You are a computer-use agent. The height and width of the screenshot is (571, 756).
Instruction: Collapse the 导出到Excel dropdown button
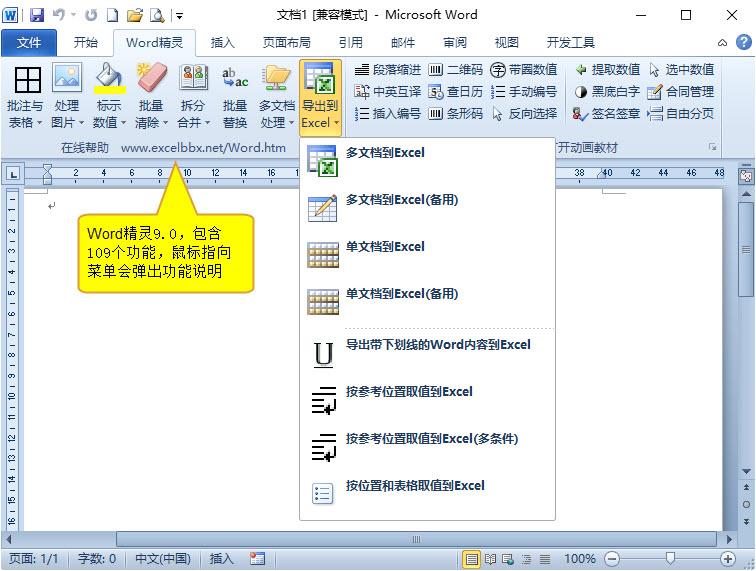(320, 97)
